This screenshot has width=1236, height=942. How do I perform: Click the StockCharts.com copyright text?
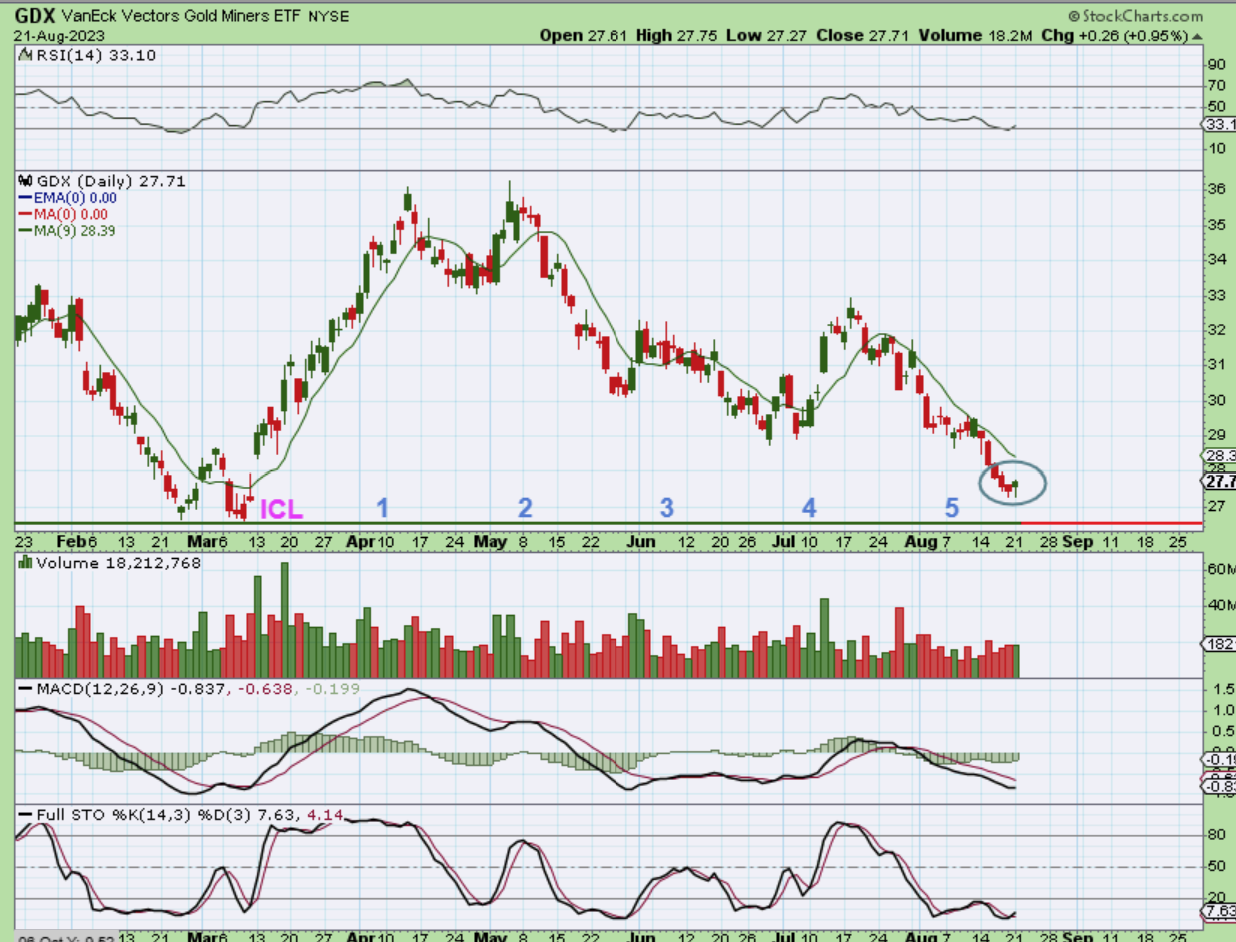pos(1135,16)
